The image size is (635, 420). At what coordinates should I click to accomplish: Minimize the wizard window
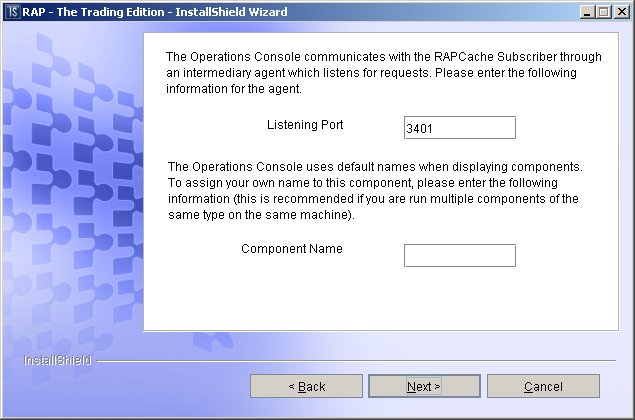(x=587, y=12)
